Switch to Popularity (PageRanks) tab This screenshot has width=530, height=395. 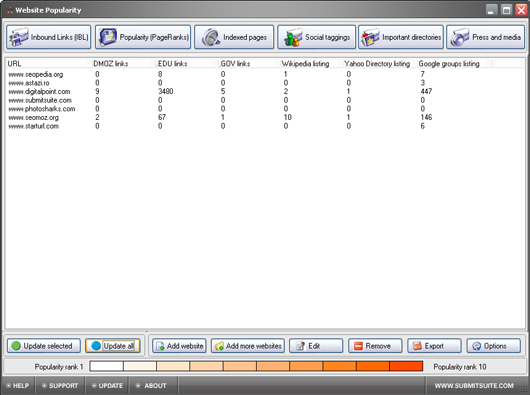point(143,37)
